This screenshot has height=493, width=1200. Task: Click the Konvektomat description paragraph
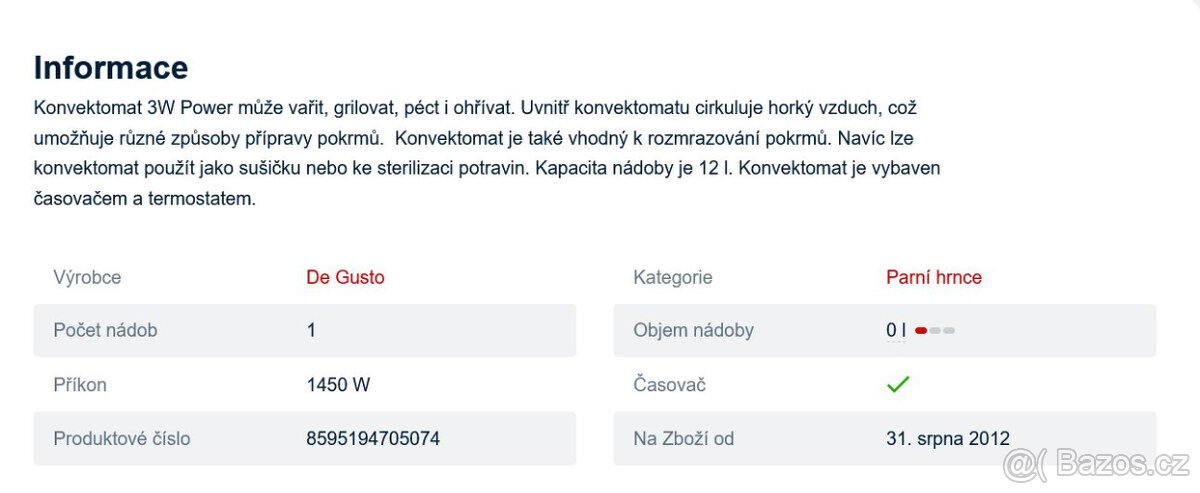pos(487,152)
